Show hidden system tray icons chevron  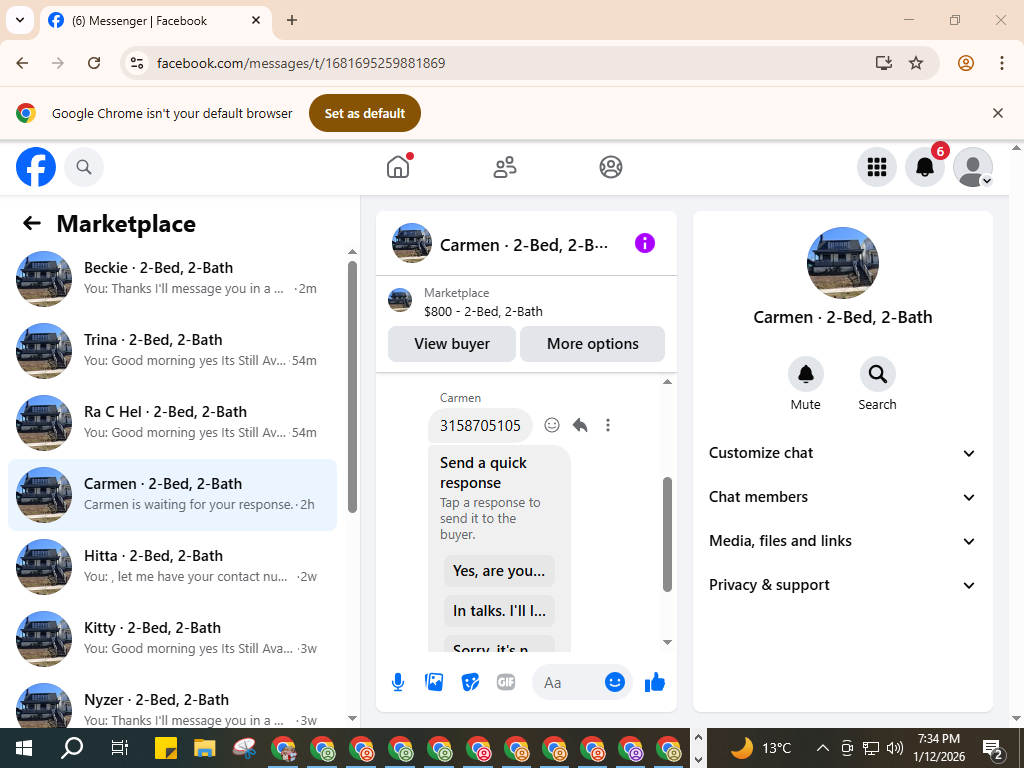click(x=822, y=748)
